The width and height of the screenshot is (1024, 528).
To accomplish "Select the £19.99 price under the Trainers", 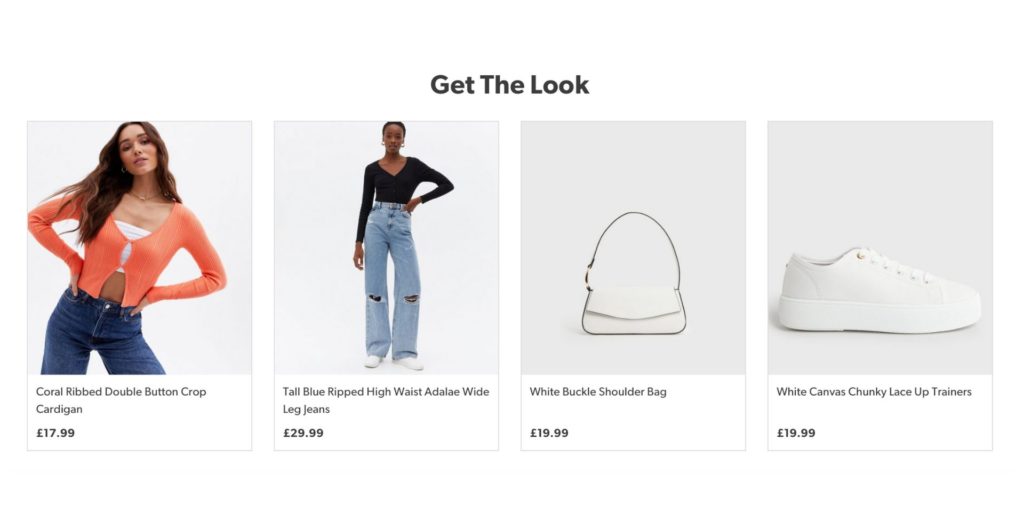I will click(x=796, y=433).
